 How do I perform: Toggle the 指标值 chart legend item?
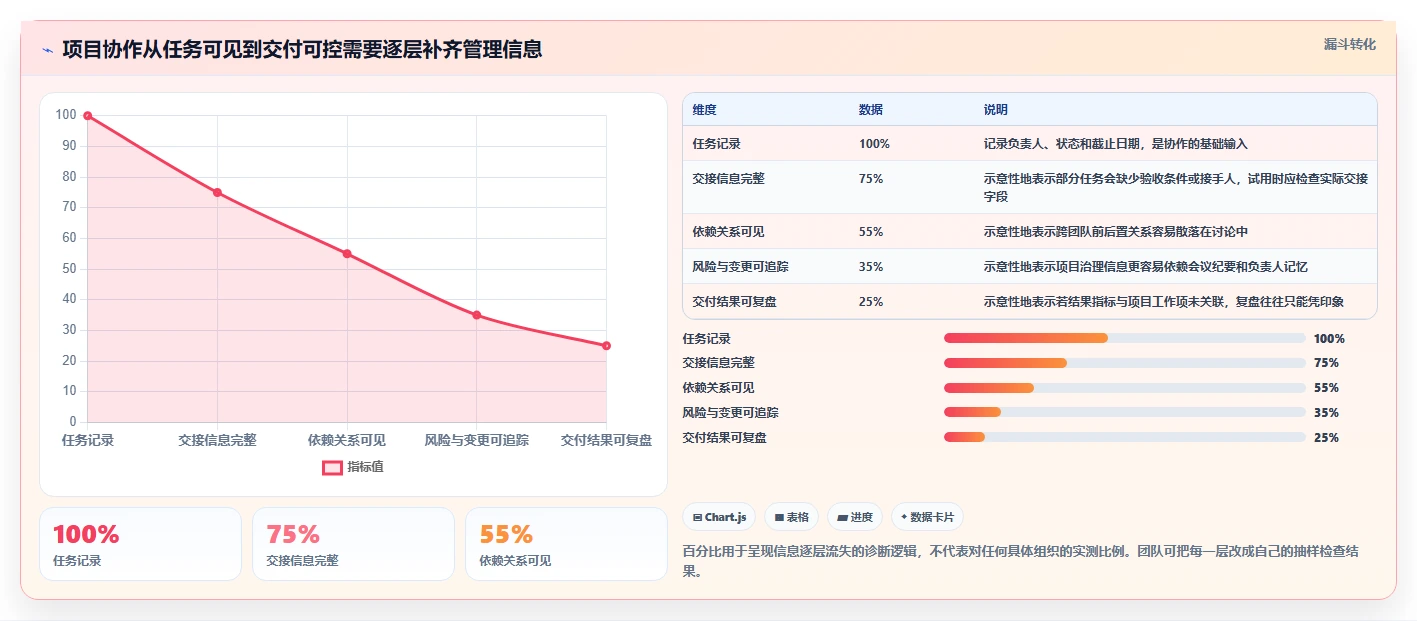353,467
